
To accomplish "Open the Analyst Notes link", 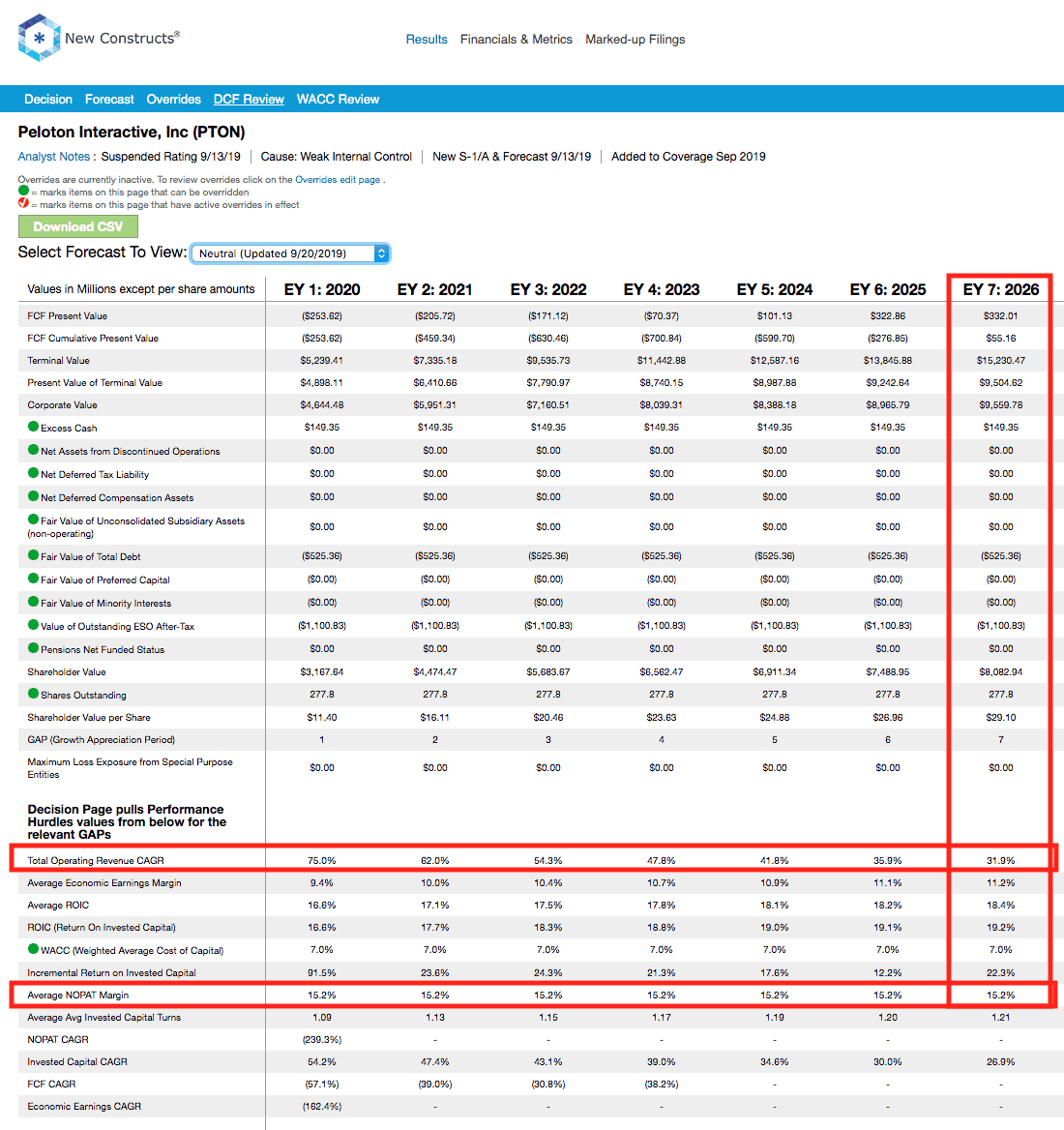I will pos(54,157).
